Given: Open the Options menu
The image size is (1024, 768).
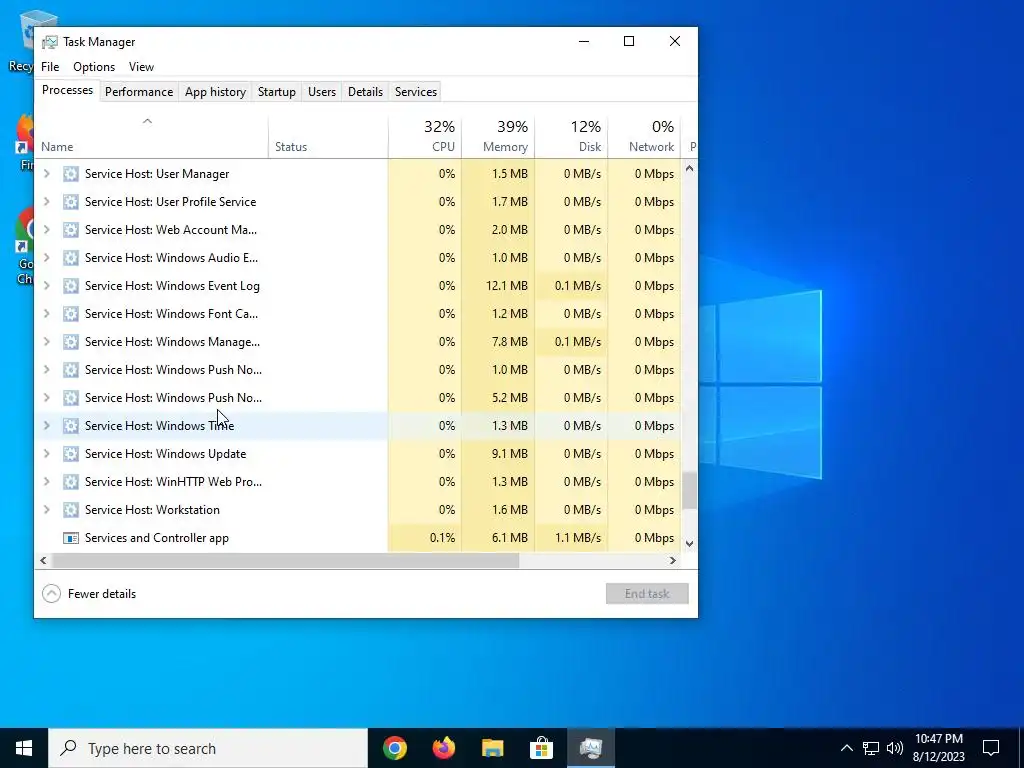Looking at the screenshot, I should tap(94, 67).
